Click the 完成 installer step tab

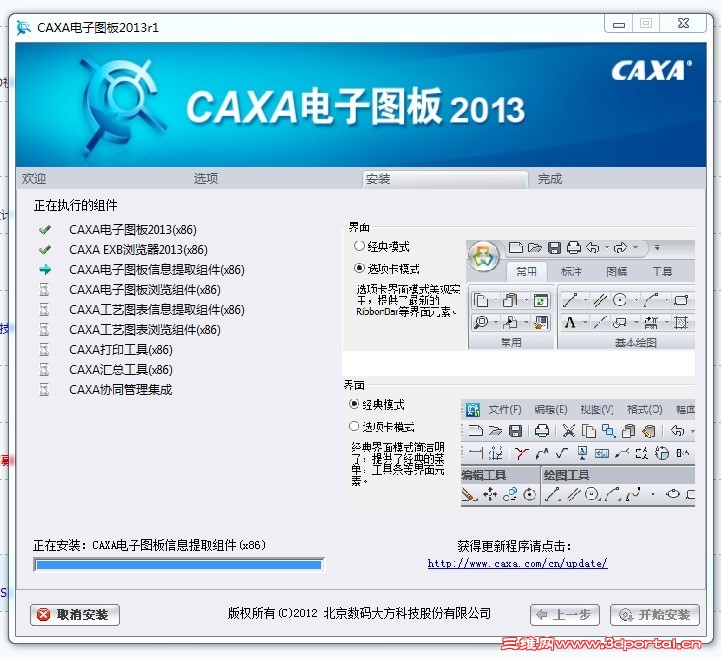(549, 179)
